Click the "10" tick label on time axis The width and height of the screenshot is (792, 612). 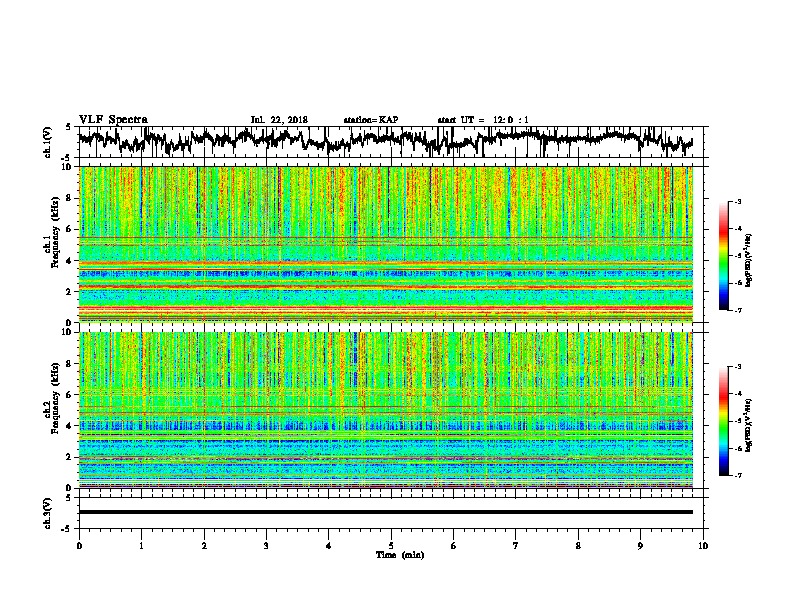[703, 546]
